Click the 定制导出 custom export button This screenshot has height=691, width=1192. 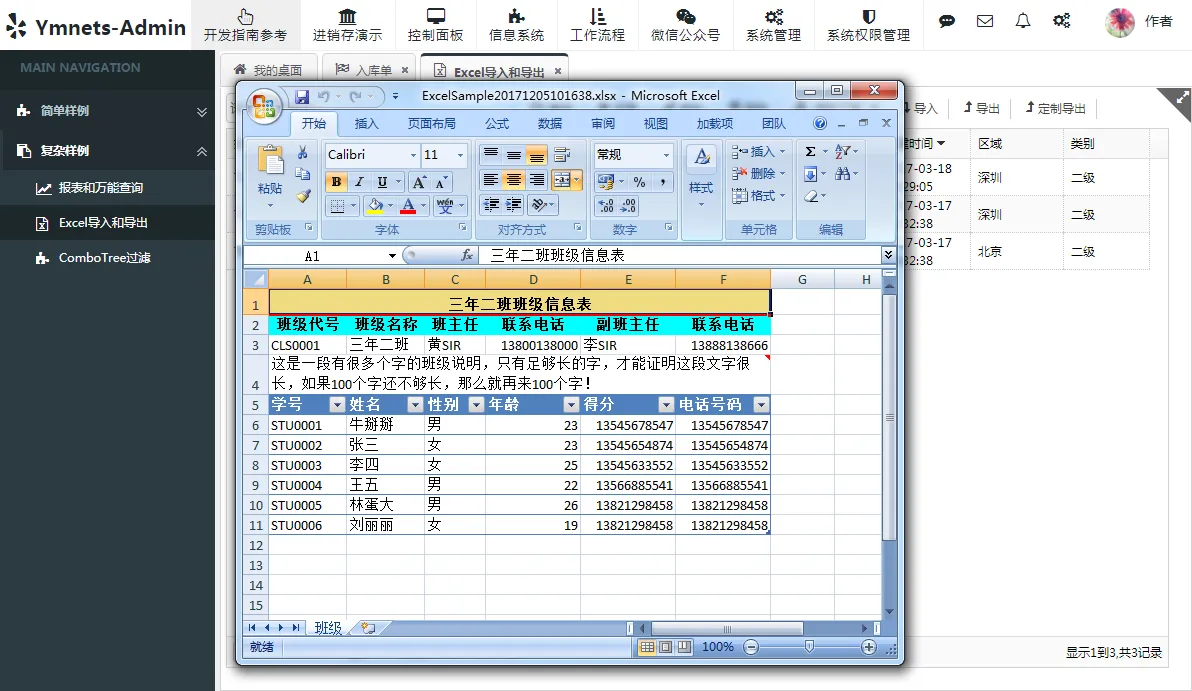pyautogui.click(x=1056, y=108)
